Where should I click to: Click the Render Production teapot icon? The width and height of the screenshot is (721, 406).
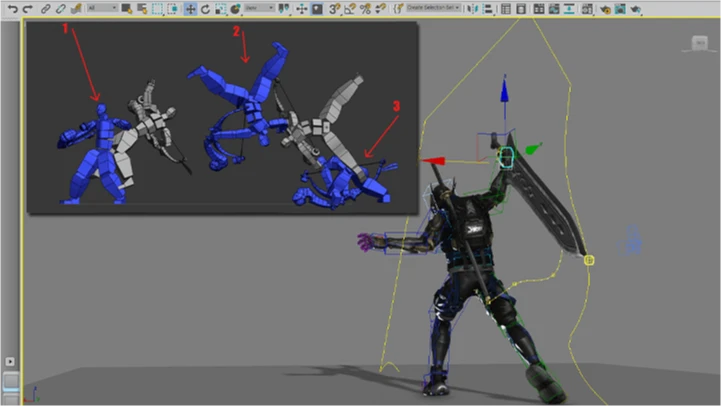pyautogui.click(x=635, y=9)
